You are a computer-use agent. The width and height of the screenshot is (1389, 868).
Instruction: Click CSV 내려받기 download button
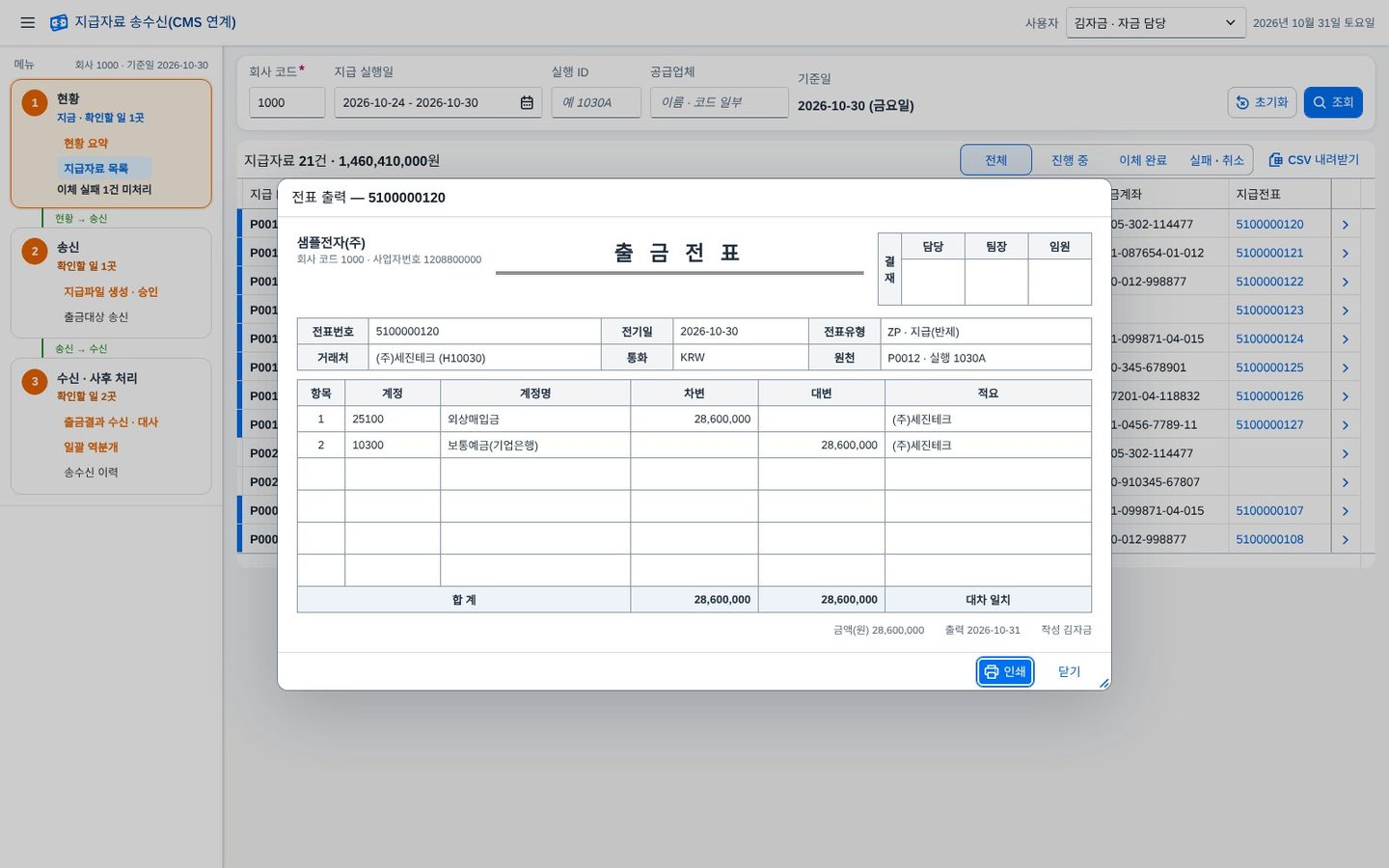(x=1314, y=160)
